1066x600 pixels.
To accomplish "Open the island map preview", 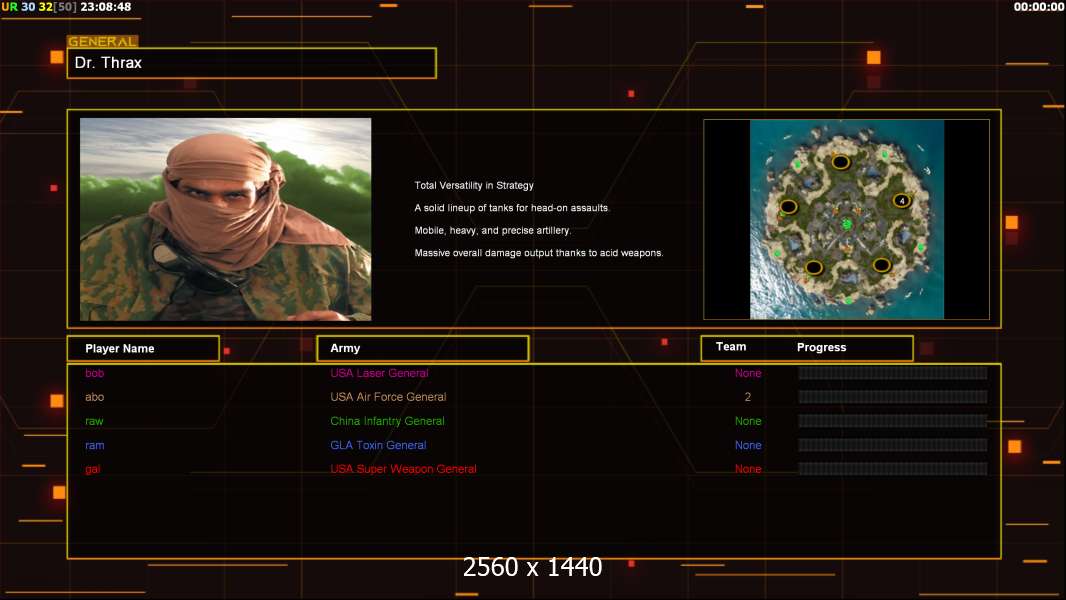I will [x=846, y=219].
